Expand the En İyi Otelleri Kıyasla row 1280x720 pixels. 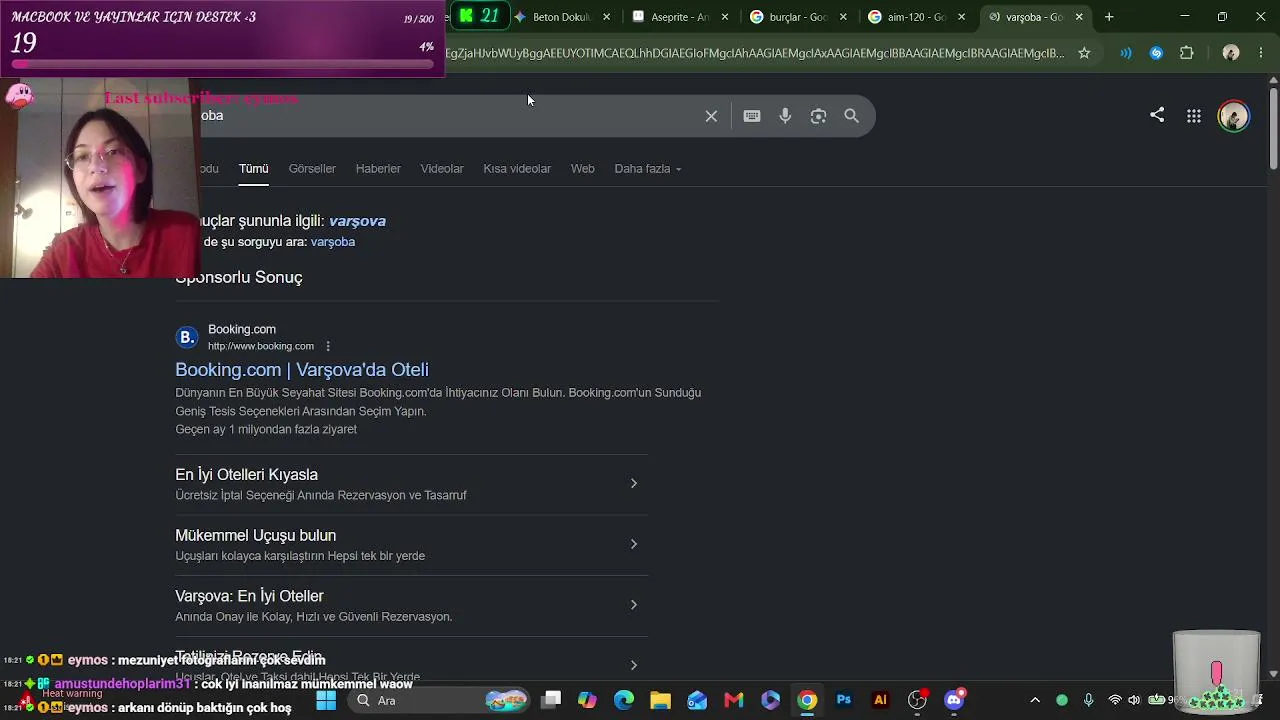tap(633, 484)
